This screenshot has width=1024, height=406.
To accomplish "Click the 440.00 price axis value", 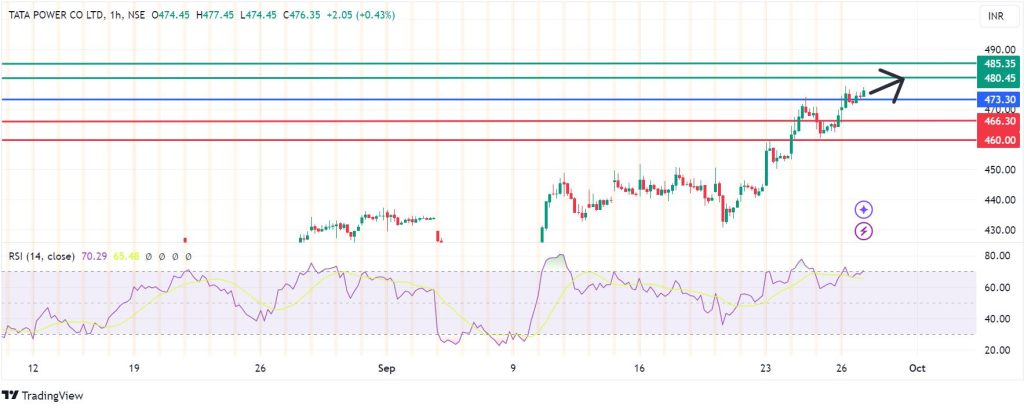I will 999,200.
